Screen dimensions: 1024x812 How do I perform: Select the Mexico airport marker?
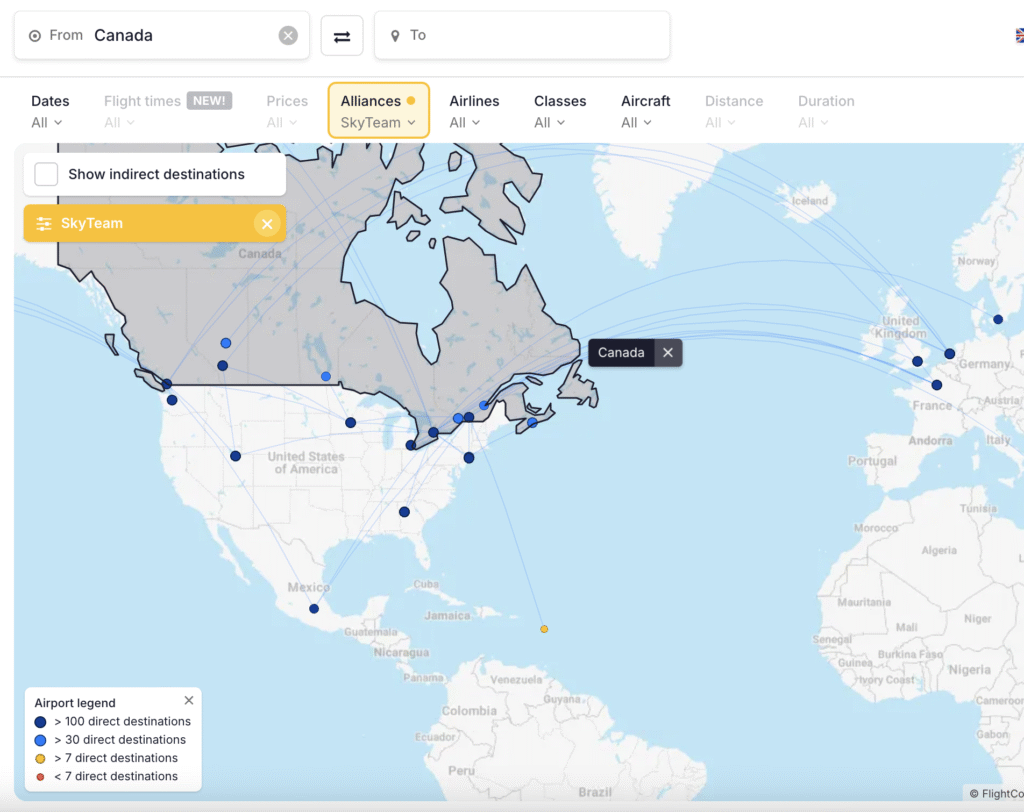point(314,609)
